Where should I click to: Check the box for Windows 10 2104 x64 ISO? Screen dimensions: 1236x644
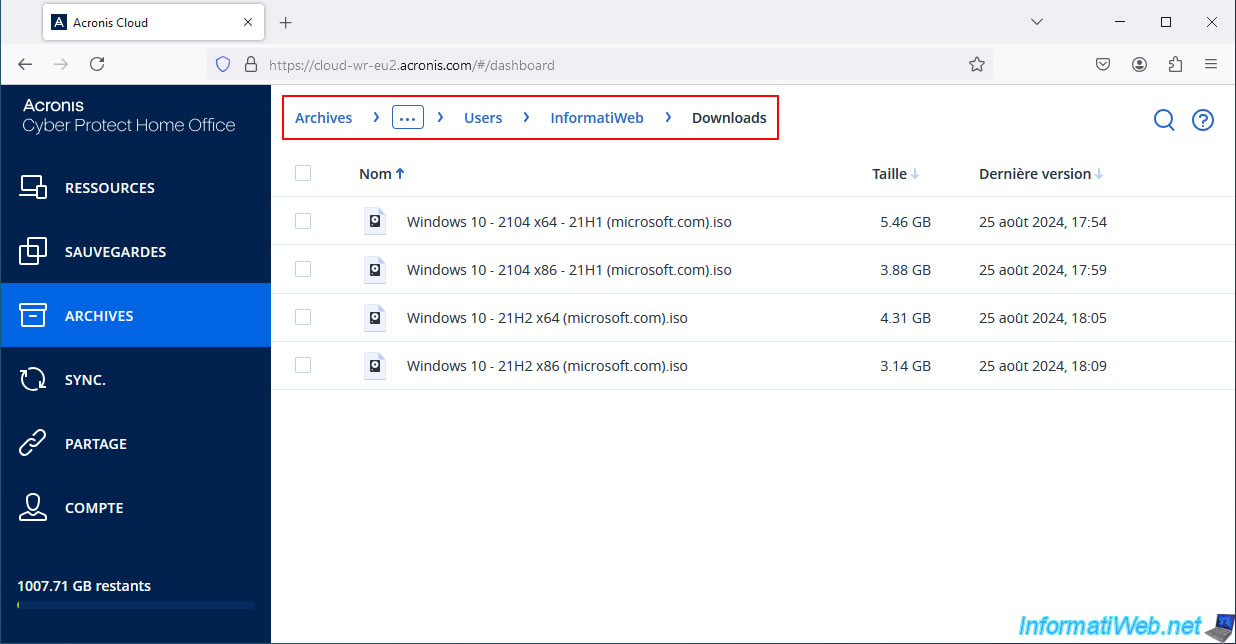[x=303, y=221]
